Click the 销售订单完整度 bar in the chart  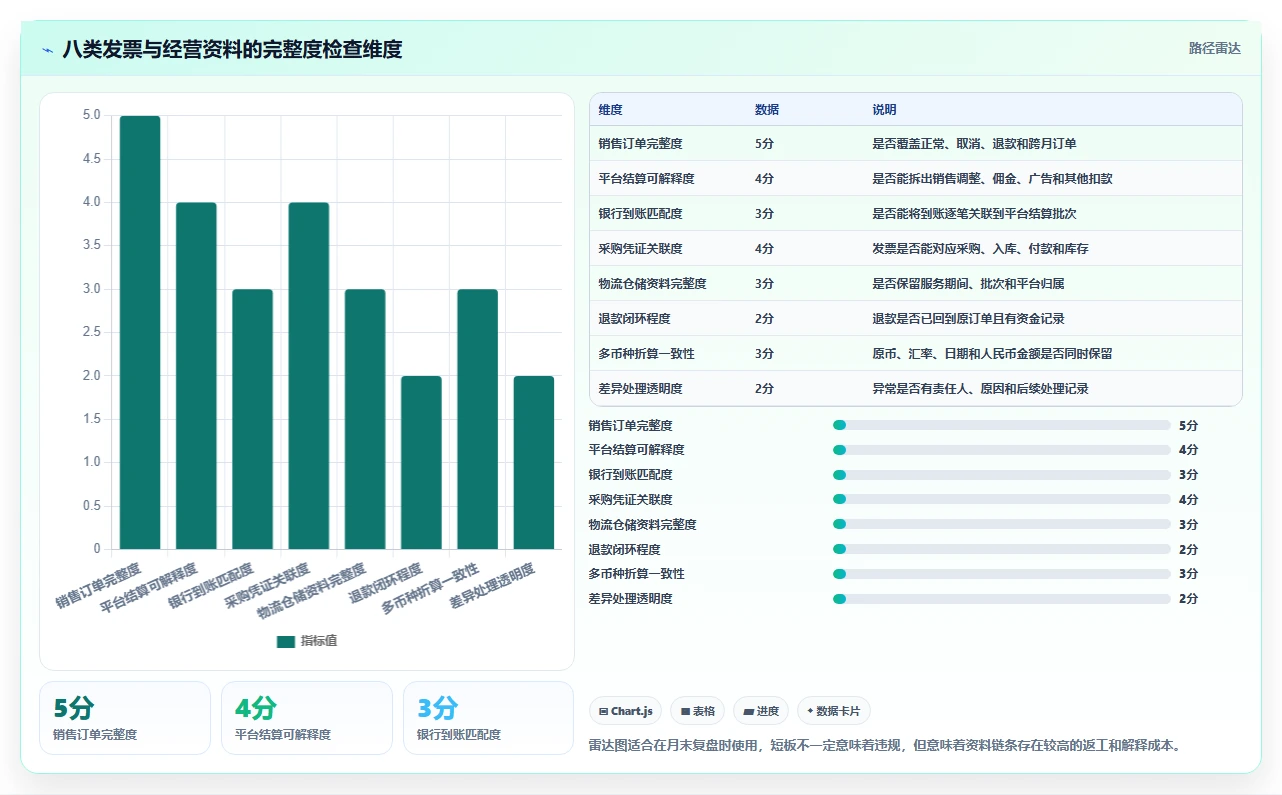[x=140, y=332]
